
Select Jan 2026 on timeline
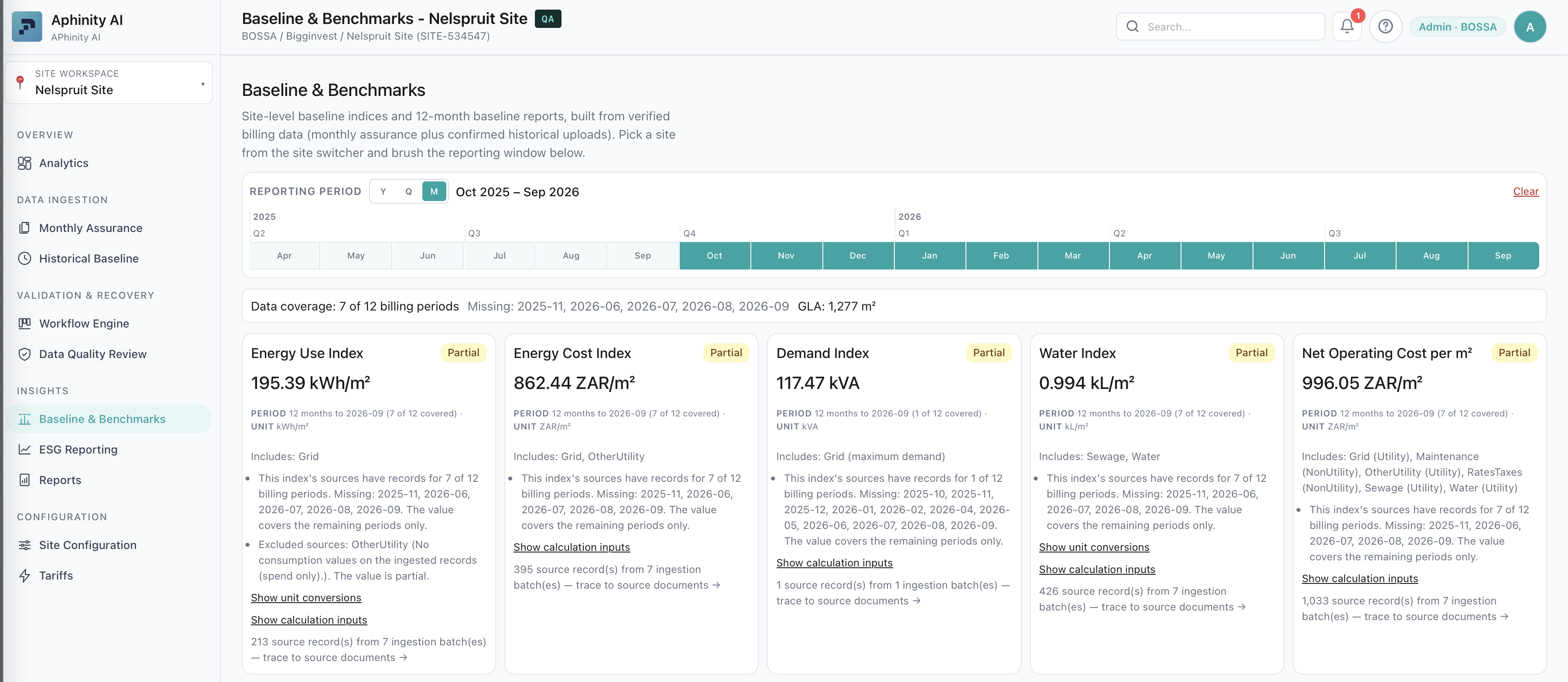pyautogui.click(x=929, y=256)
